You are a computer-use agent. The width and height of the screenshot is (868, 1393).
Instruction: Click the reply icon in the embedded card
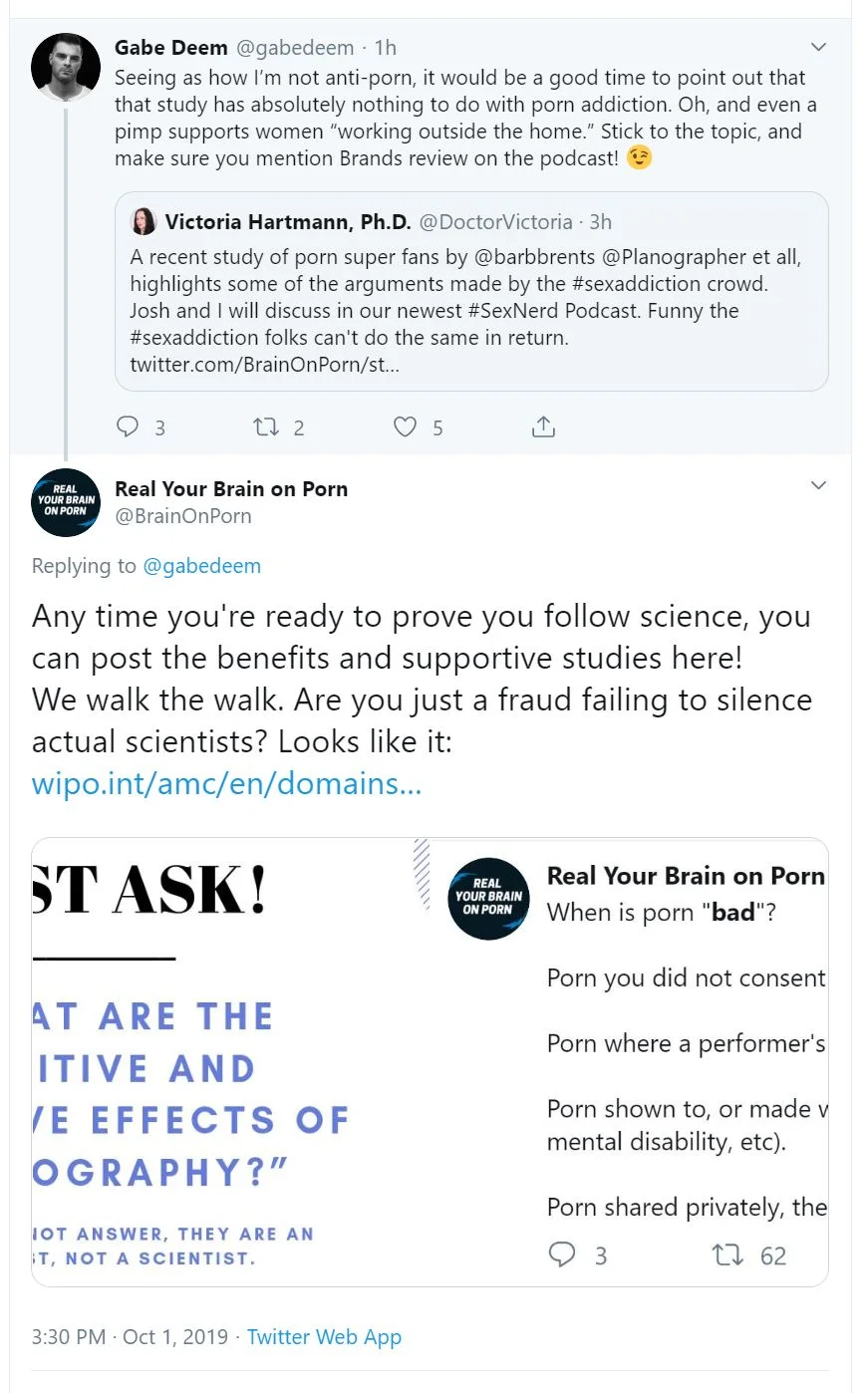pos(563,1254)
